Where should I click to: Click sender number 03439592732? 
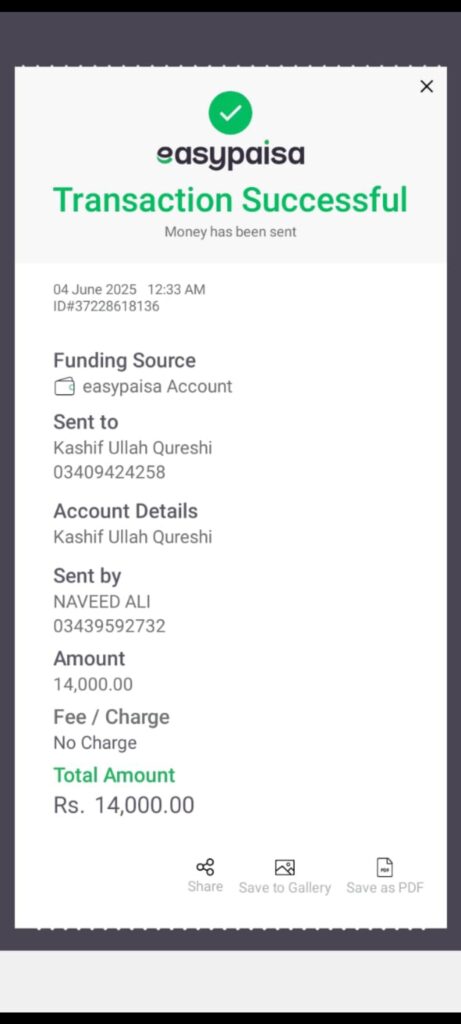(109, 626)
